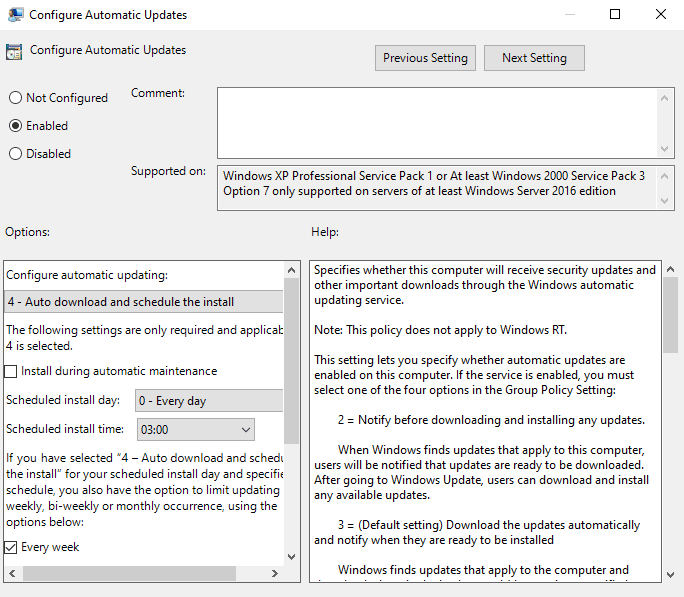The height and width of the screenshot is (597, 684).
Task: Click Options pane vertical scrollbar thumb
Action: coord(291,361)
